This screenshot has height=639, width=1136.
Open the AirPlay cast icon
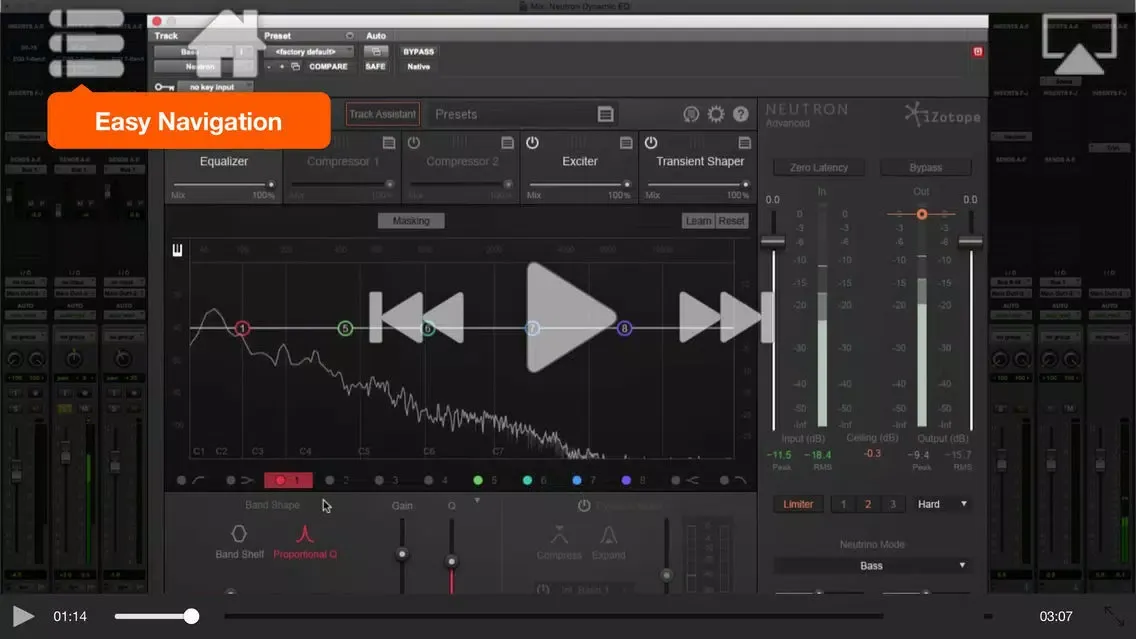pyautogui.click(x=1079, y=43)
